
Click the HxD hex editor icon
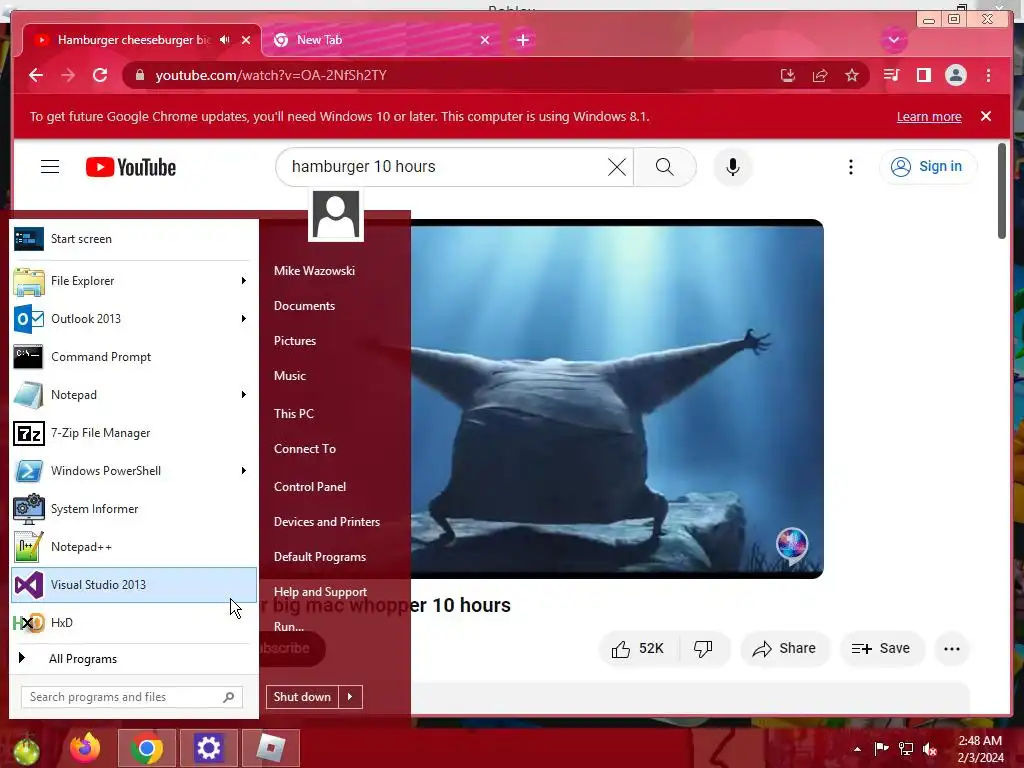(x=29, y=622)
